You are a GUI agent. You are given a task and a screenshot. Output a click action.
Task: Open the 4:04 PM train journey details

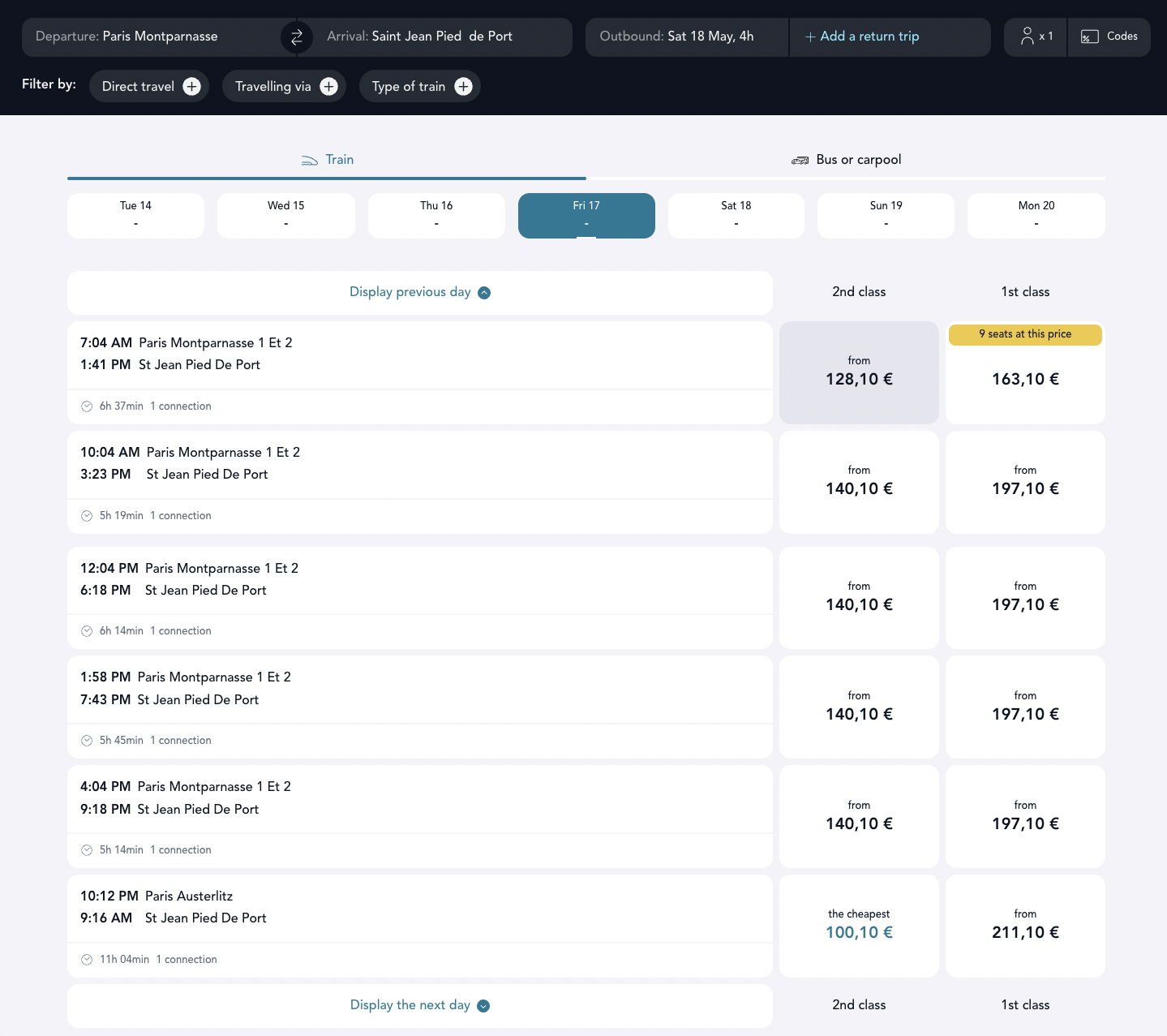420,817
